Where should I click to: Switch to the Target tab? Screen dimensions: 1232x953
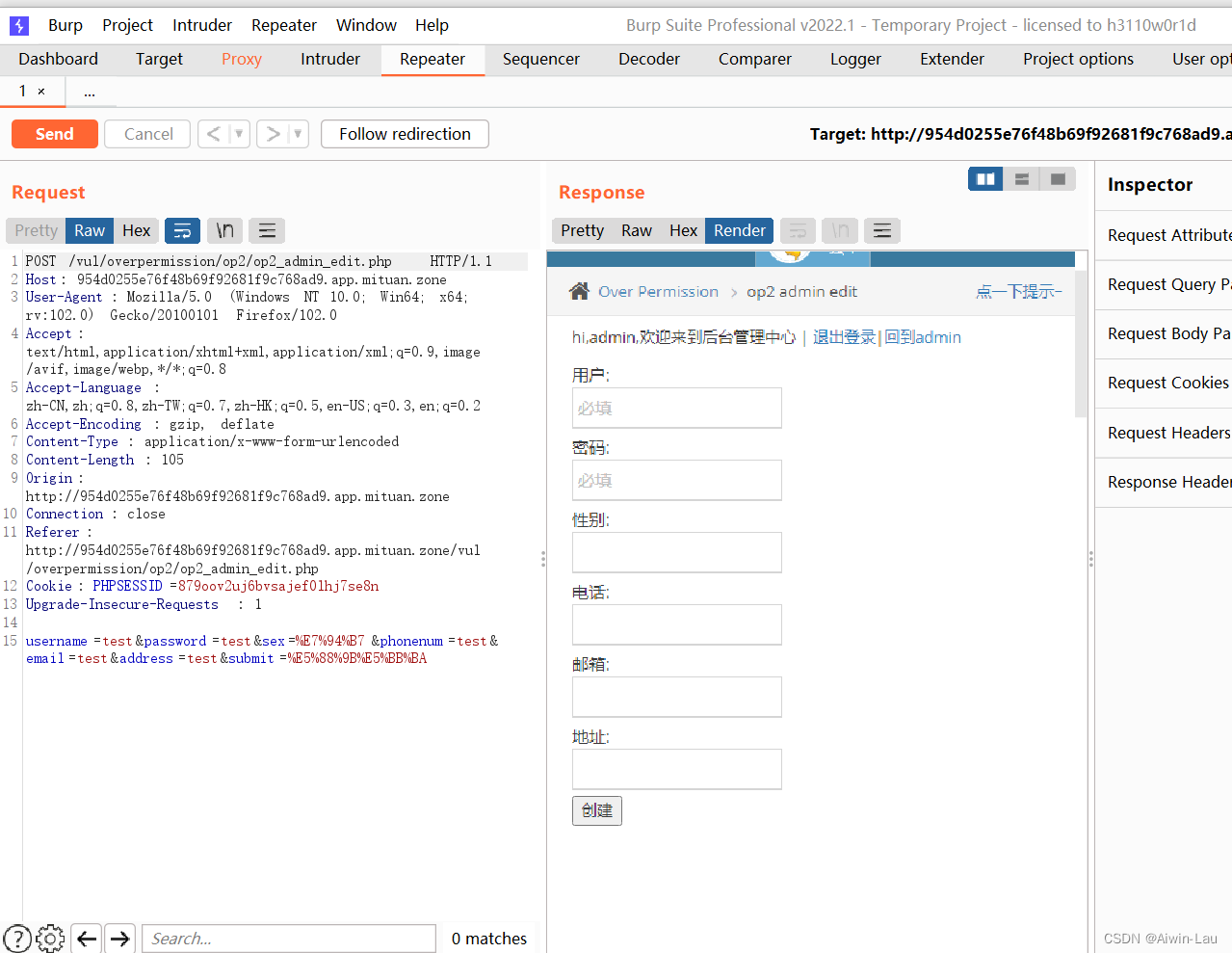[159, 59]
